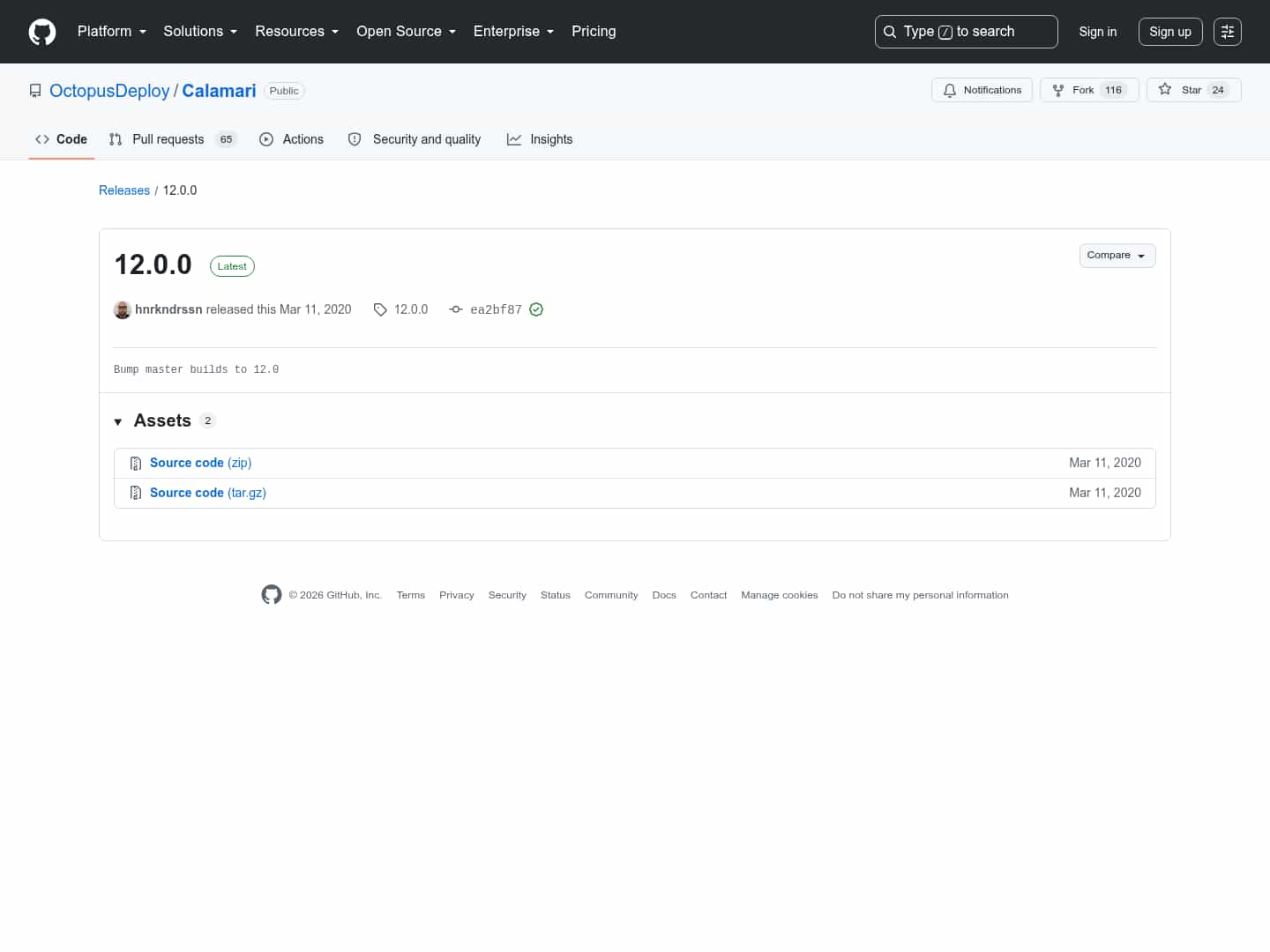Expand the Resources menu
The image size is (1270, 952).
[297, 32]
